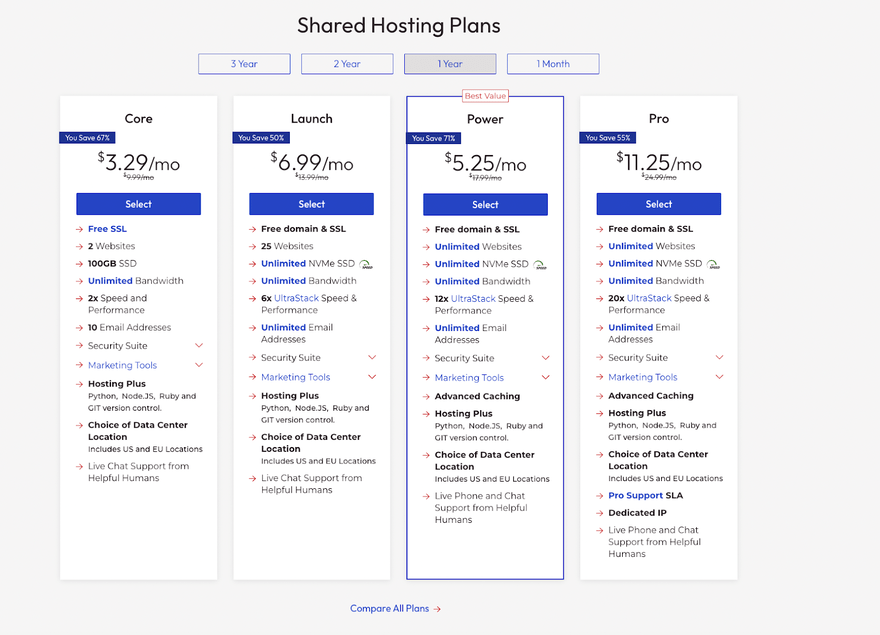Click arrow icon beside Compare All Plans
Viewport: 880px width, 635px height.
click(x=437, y=609)
